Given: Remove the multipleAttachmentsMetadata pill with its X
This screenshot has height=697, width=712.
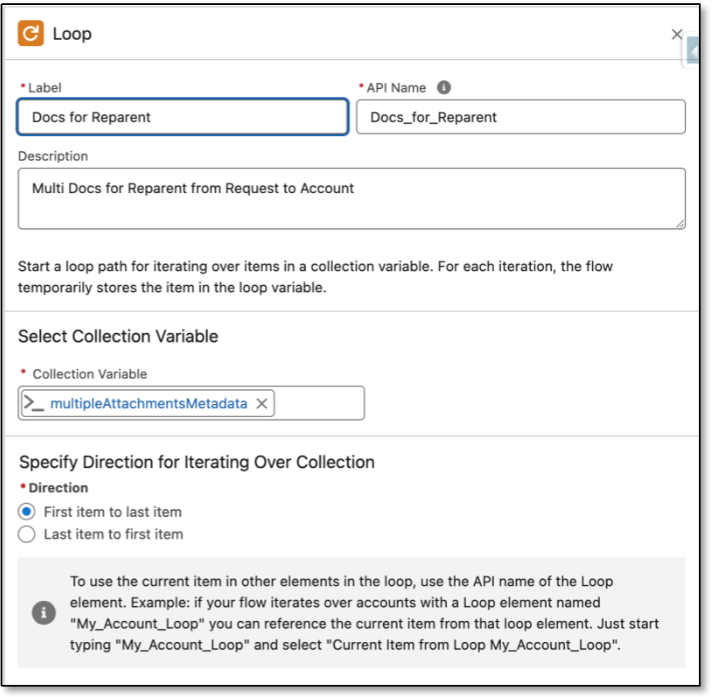Looking at the screenshot, I should pos(262,404).
